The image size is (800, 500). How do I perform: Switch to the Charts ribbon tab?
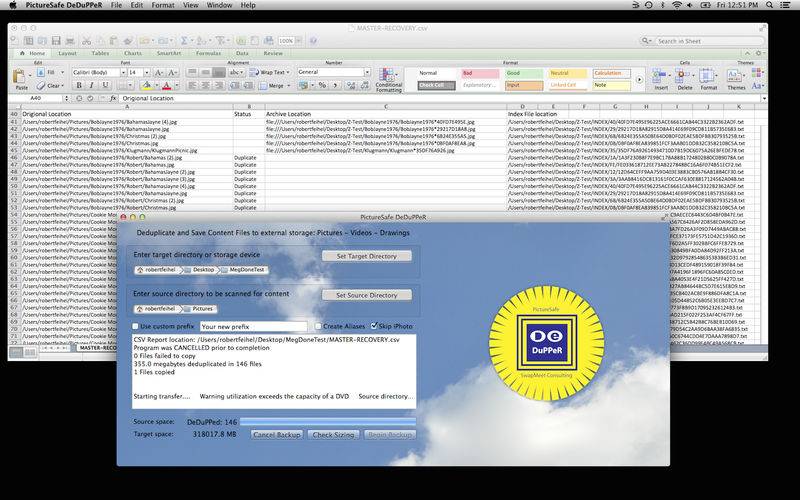point(133,53)
